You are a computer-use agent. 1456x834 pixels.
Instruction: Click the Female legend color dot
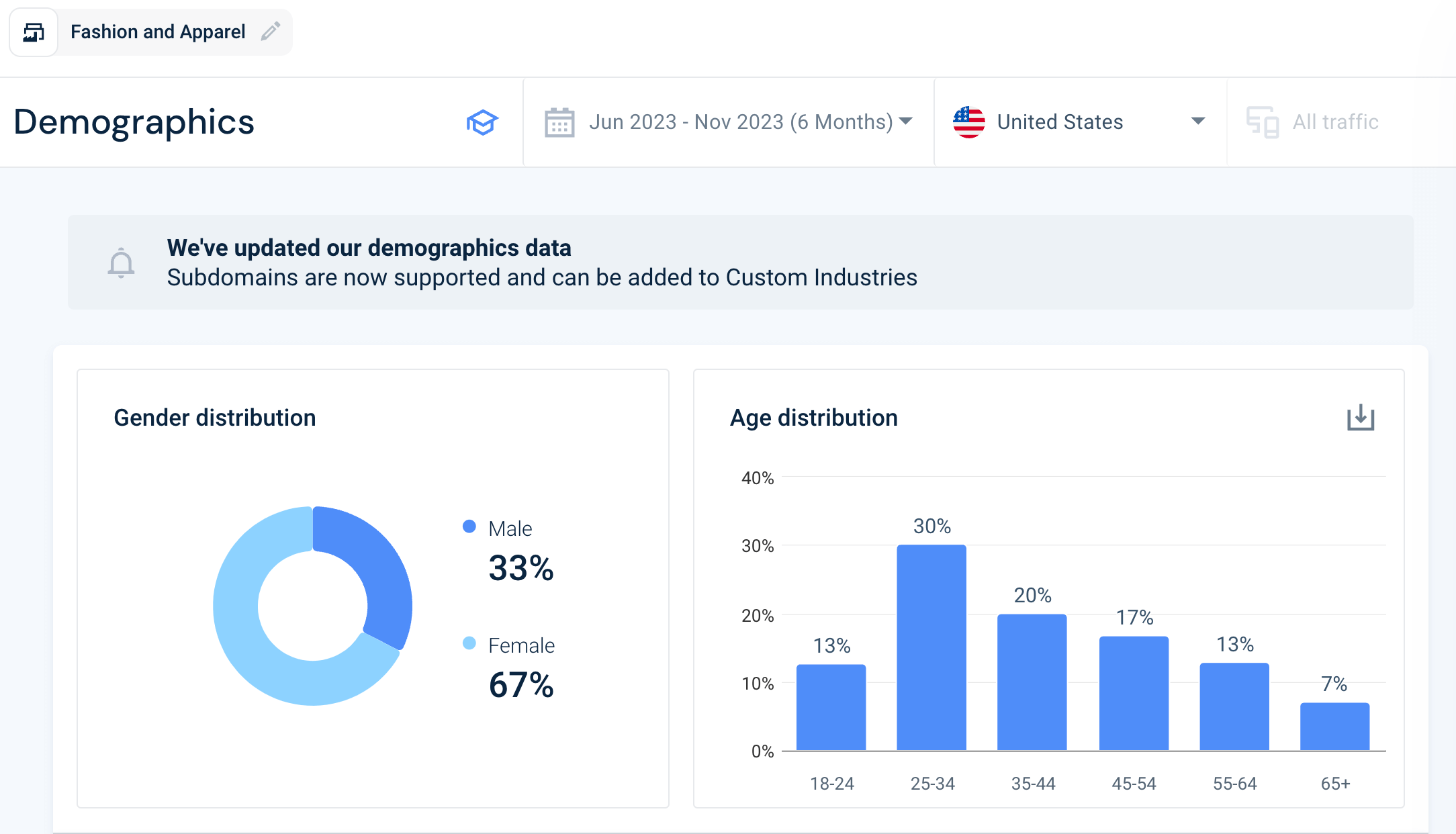click(469, 643)
